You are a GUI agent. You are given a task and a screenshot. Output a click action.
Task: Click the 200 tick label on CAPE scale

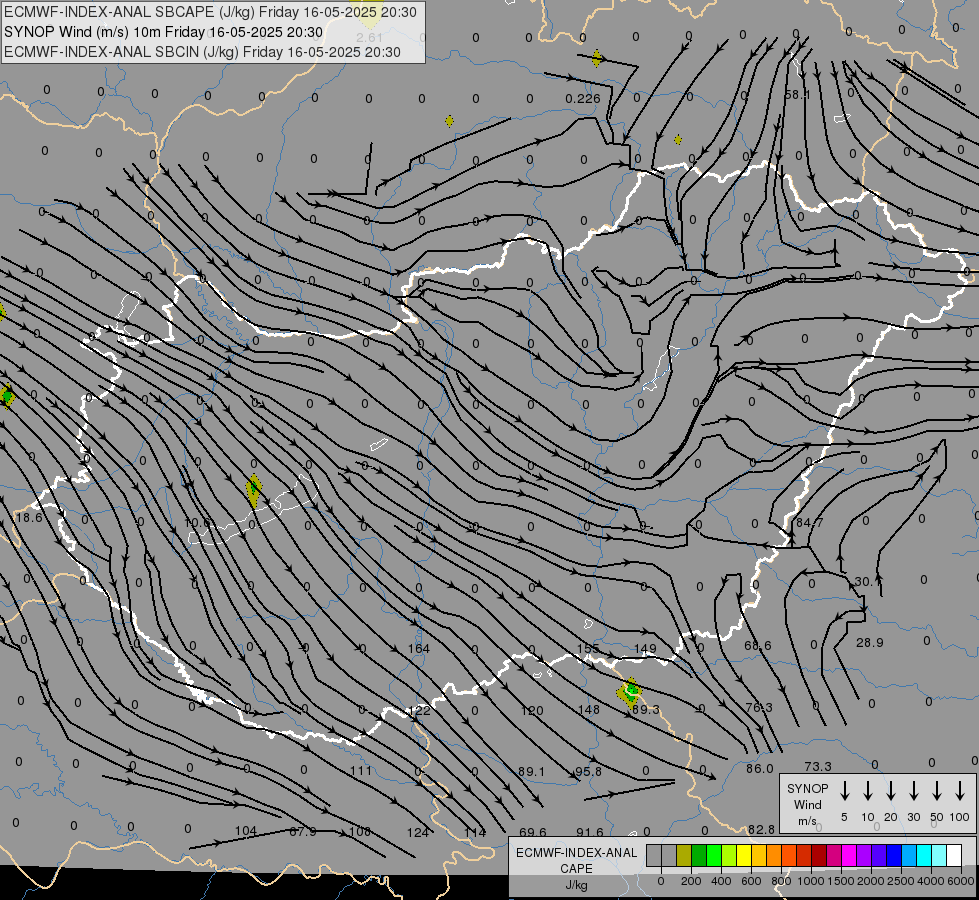(x=691, y=881)
